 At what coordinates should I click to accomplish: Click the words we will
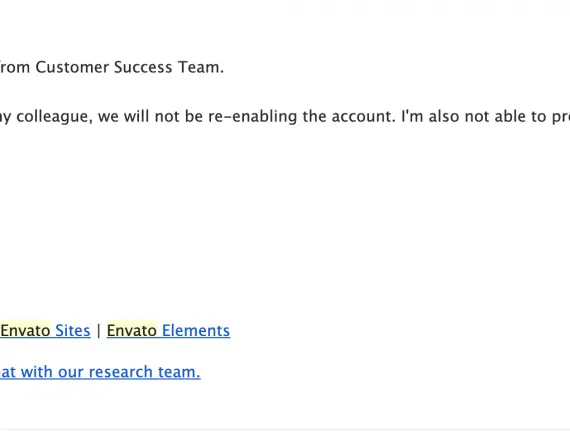[x=124, y=116]
